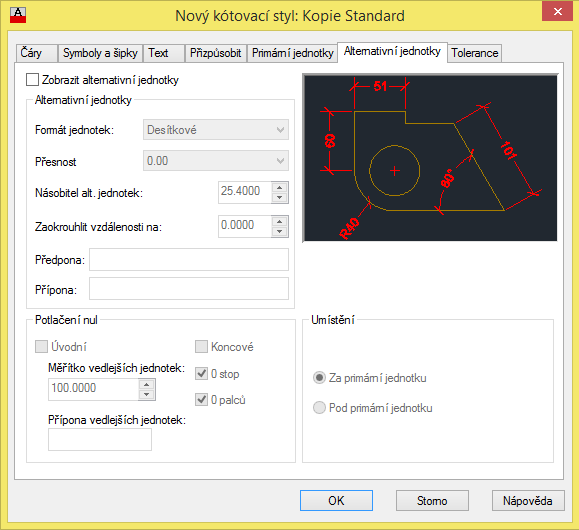Uncheck the 0 stop checkbox

(201, 373)
